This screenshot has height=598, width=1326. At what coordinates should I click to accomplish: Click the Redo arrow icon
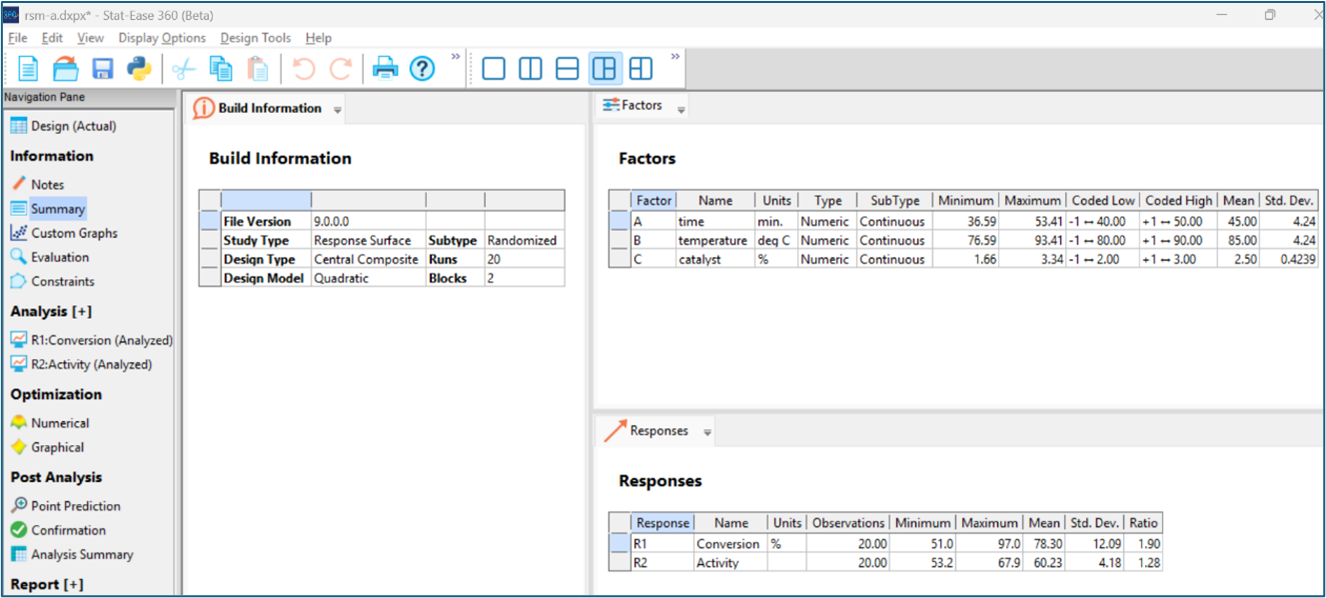tap(341, 69)
